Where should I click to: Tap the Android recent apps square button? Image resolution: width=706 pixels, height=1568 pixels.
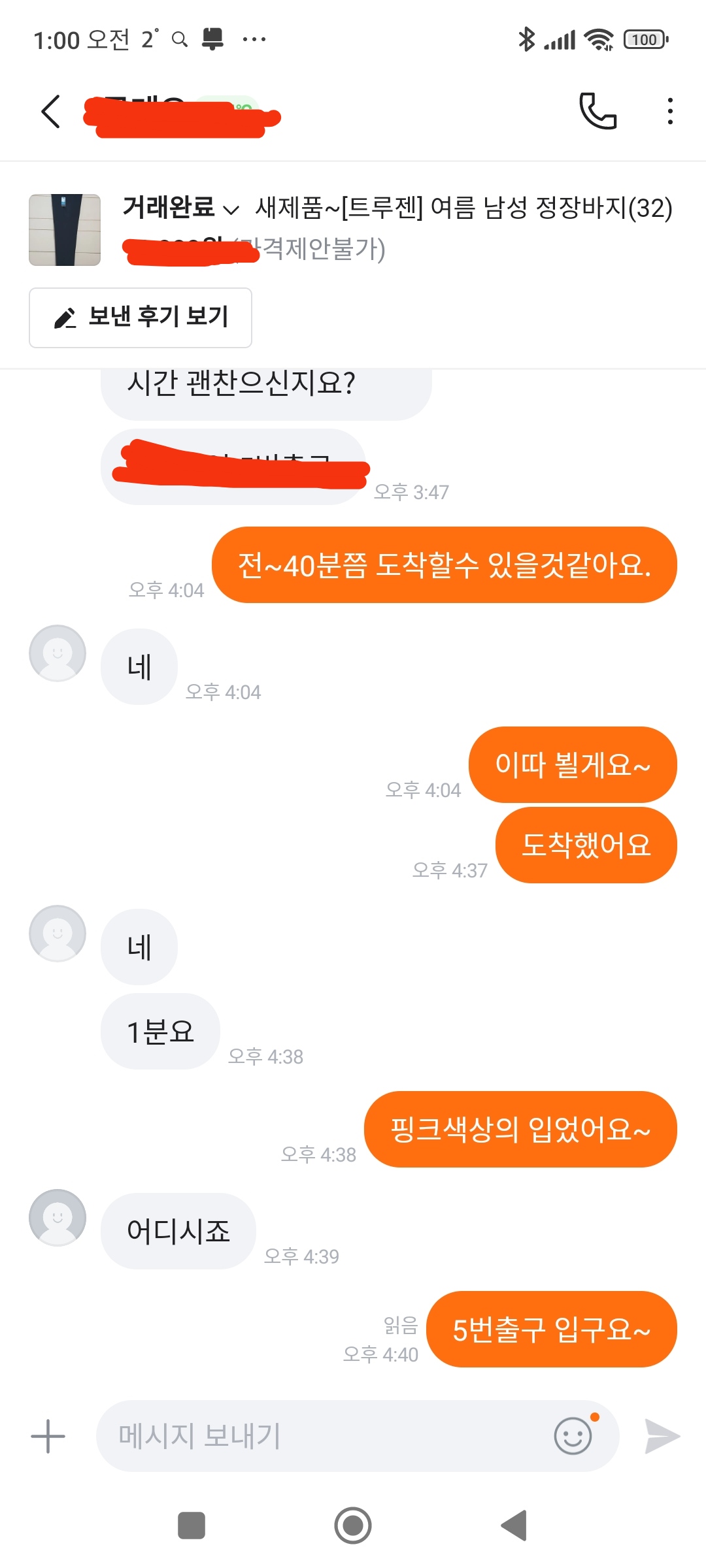coord(192,1526)
